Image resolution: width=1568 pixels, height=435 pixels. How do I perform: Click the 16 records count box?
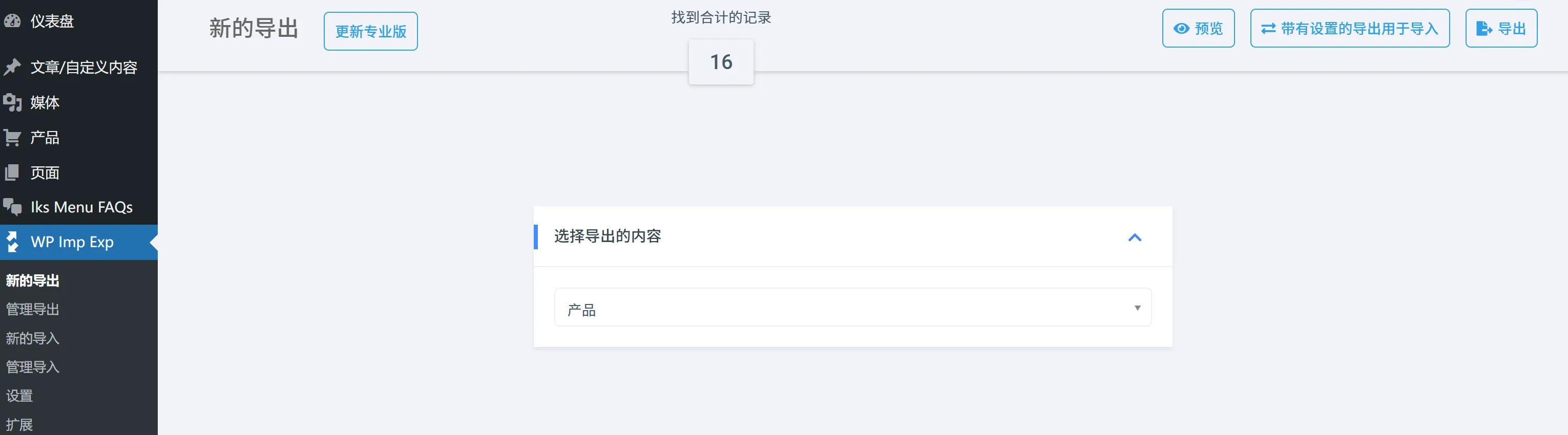tap(721, 62)
